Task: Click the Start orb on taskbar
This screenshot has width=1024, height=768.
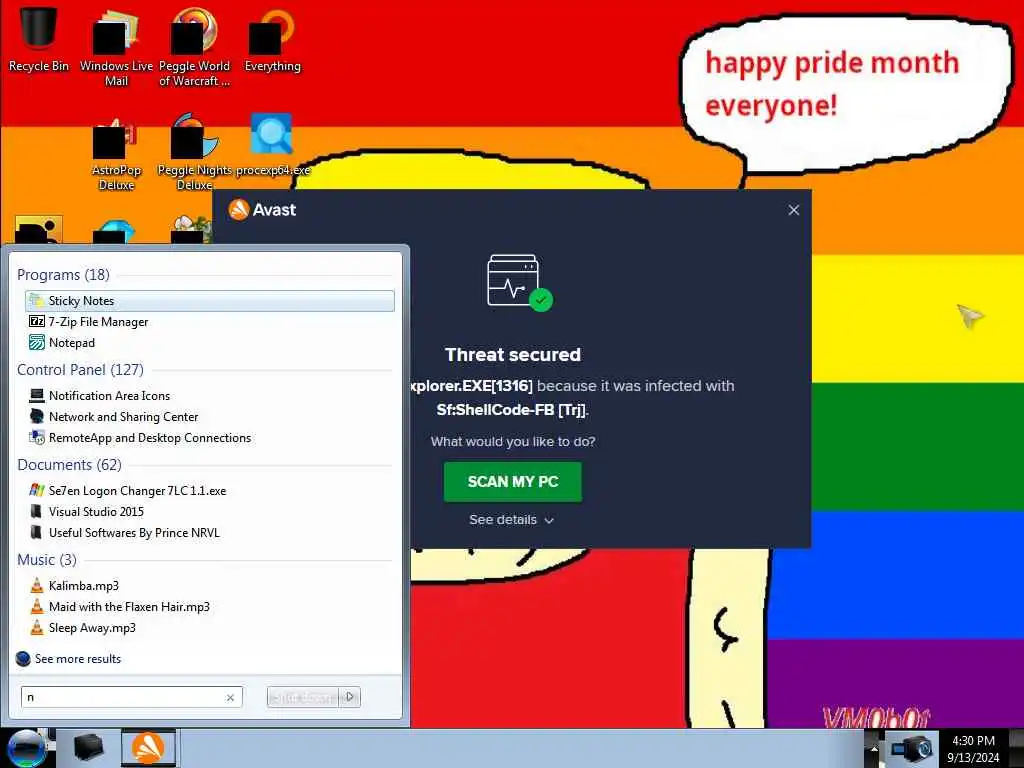Action: [26, 748]
